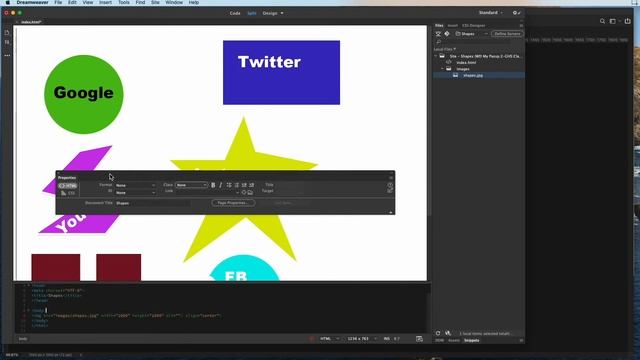Open the Edit menu

point(72,2)
